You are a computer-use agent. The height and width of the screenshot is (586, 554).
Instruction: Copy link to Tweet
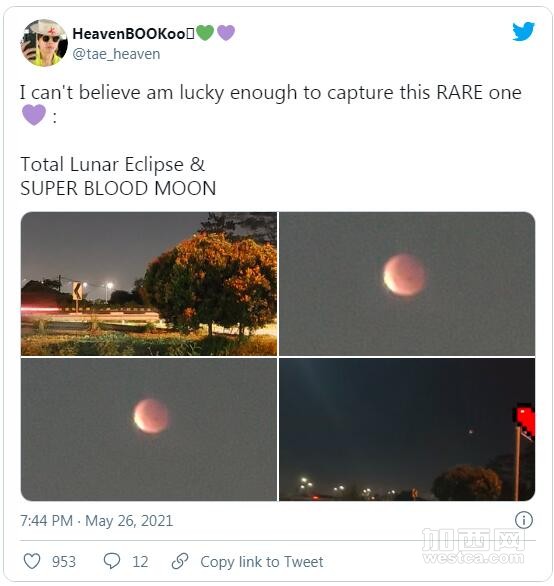click(x=262, y=562)
